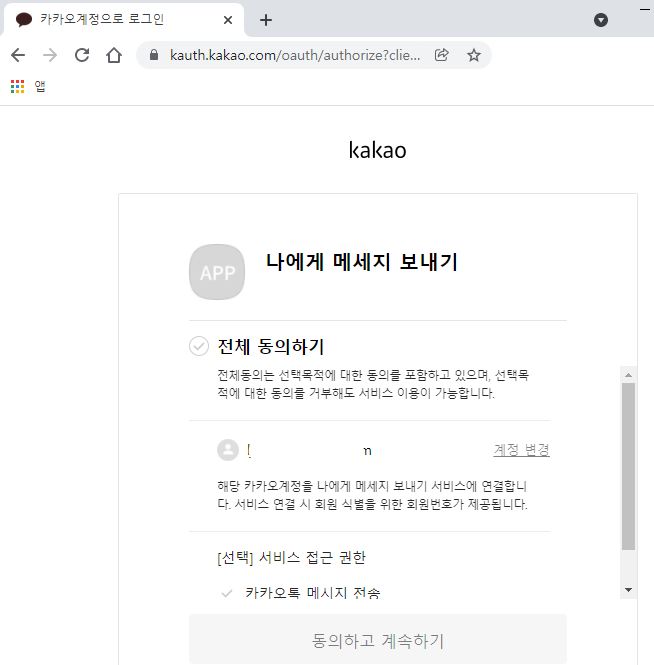Click the 카카오톡 메시지 전송 text
Screen dimensions: 654x665
point(313,592)
